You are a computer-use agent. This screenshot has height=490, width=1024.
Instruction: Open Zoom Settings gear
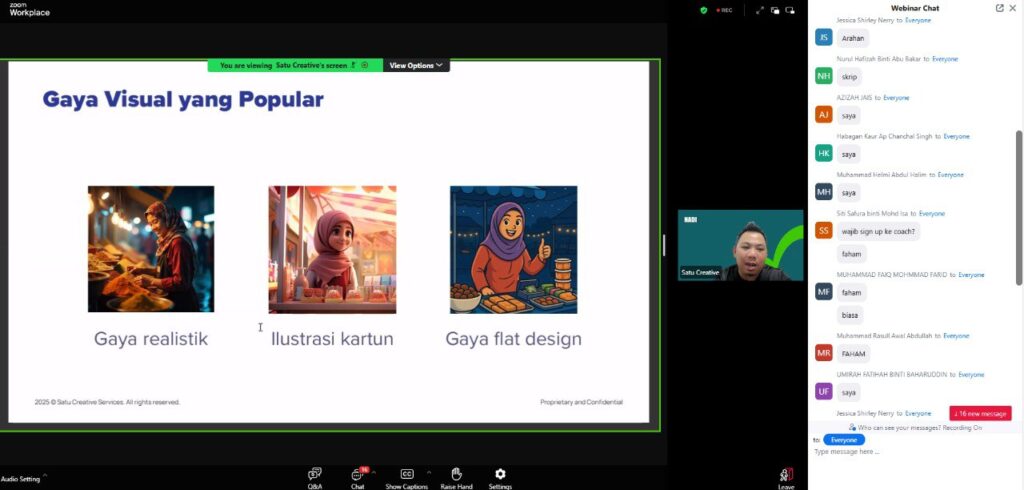pos(500,475)
